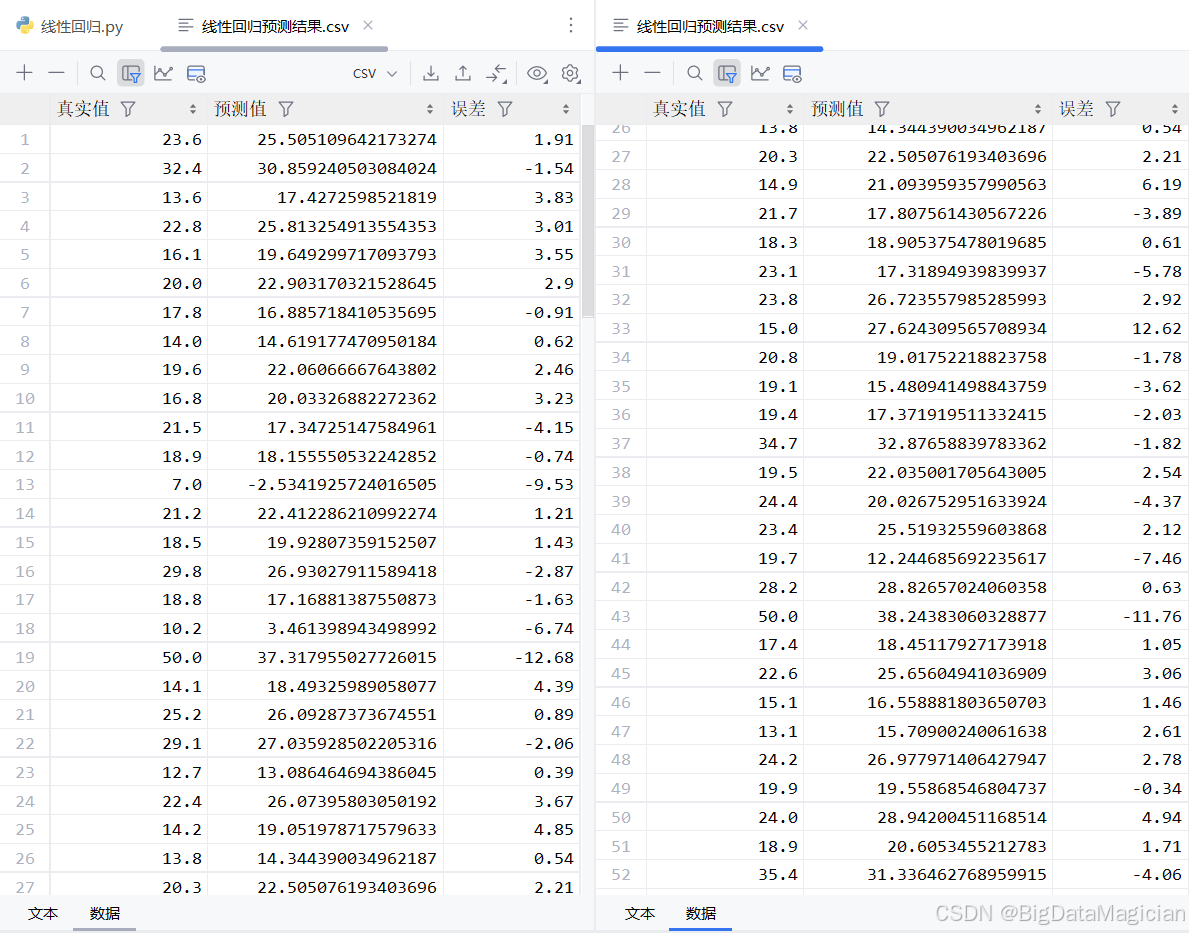The height and width of the screenshot is (933, 1189).
Task: Toggle filter rows button in left pane
Action: [130, 74]
